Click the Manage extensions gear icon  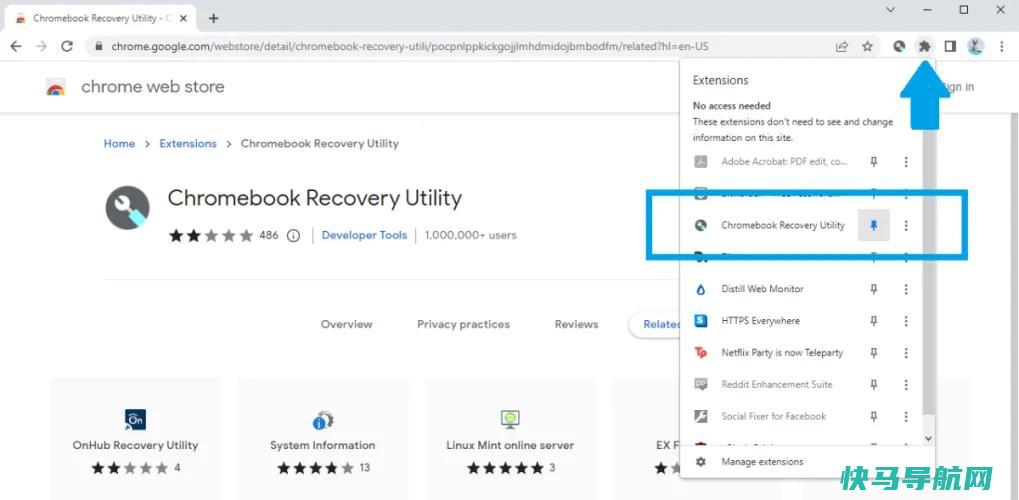coord(701,462)
